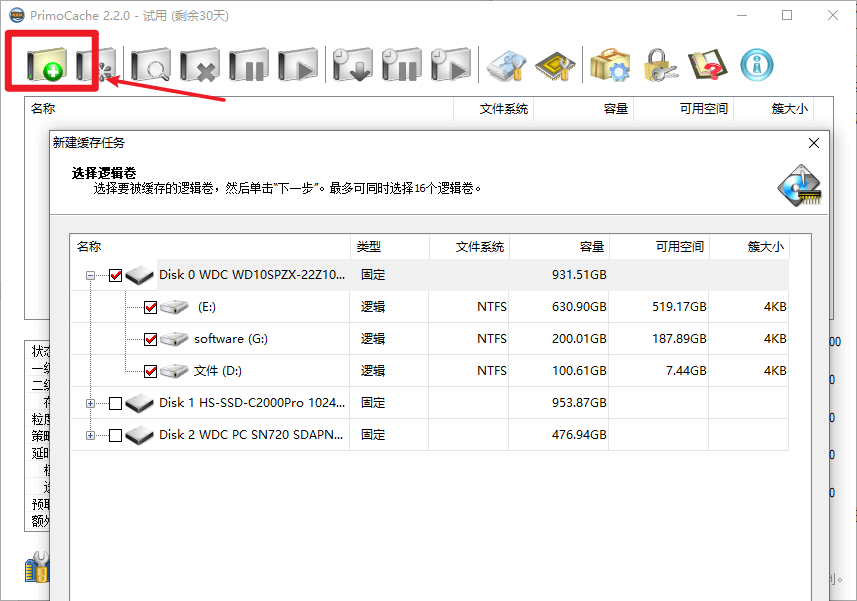Uncheck the software (G:) volume checkbox
This screenshot has width=857, height=601.
150,339
